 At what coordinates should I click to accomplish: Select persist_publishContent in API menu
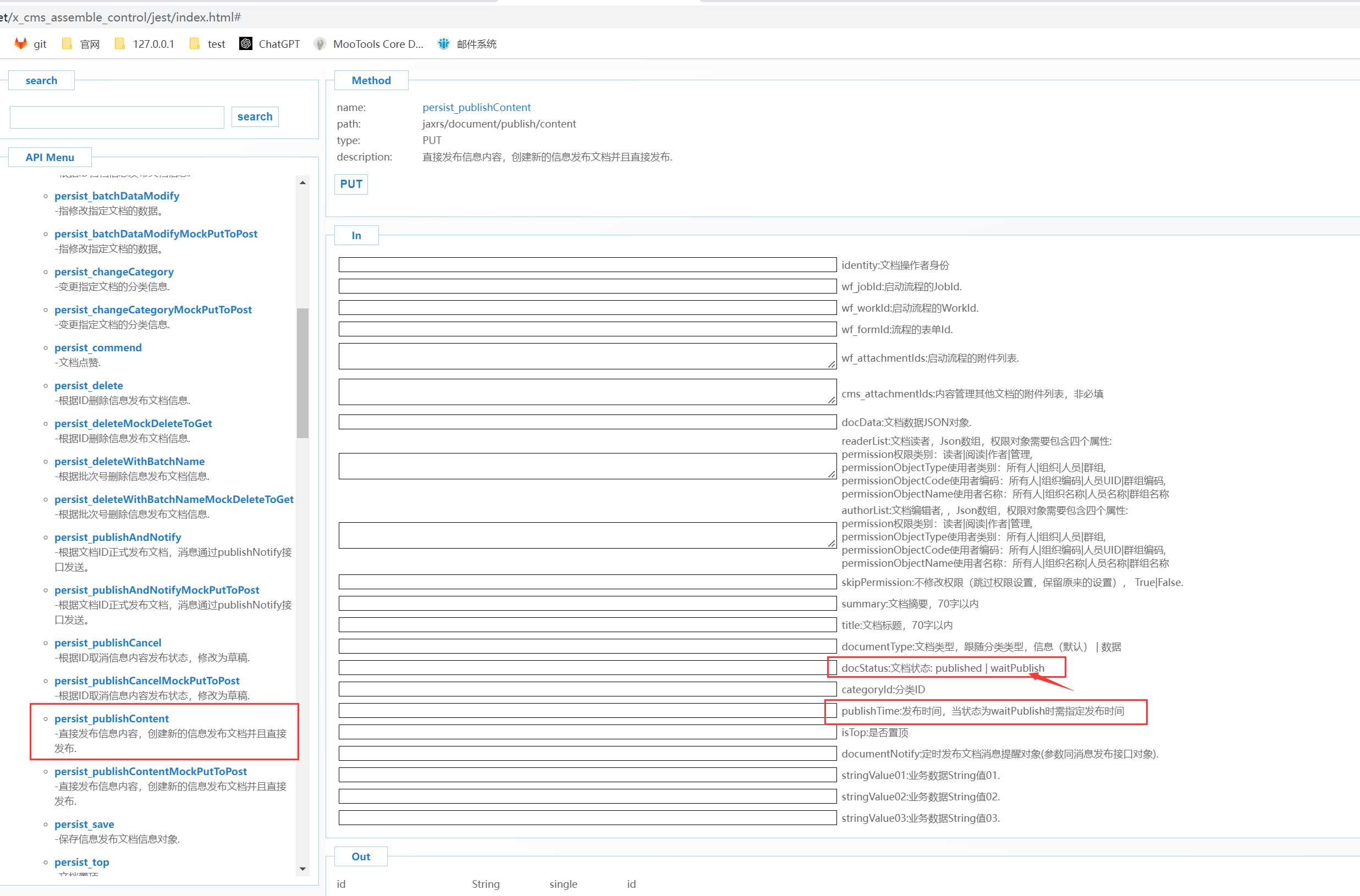point(112,718)
